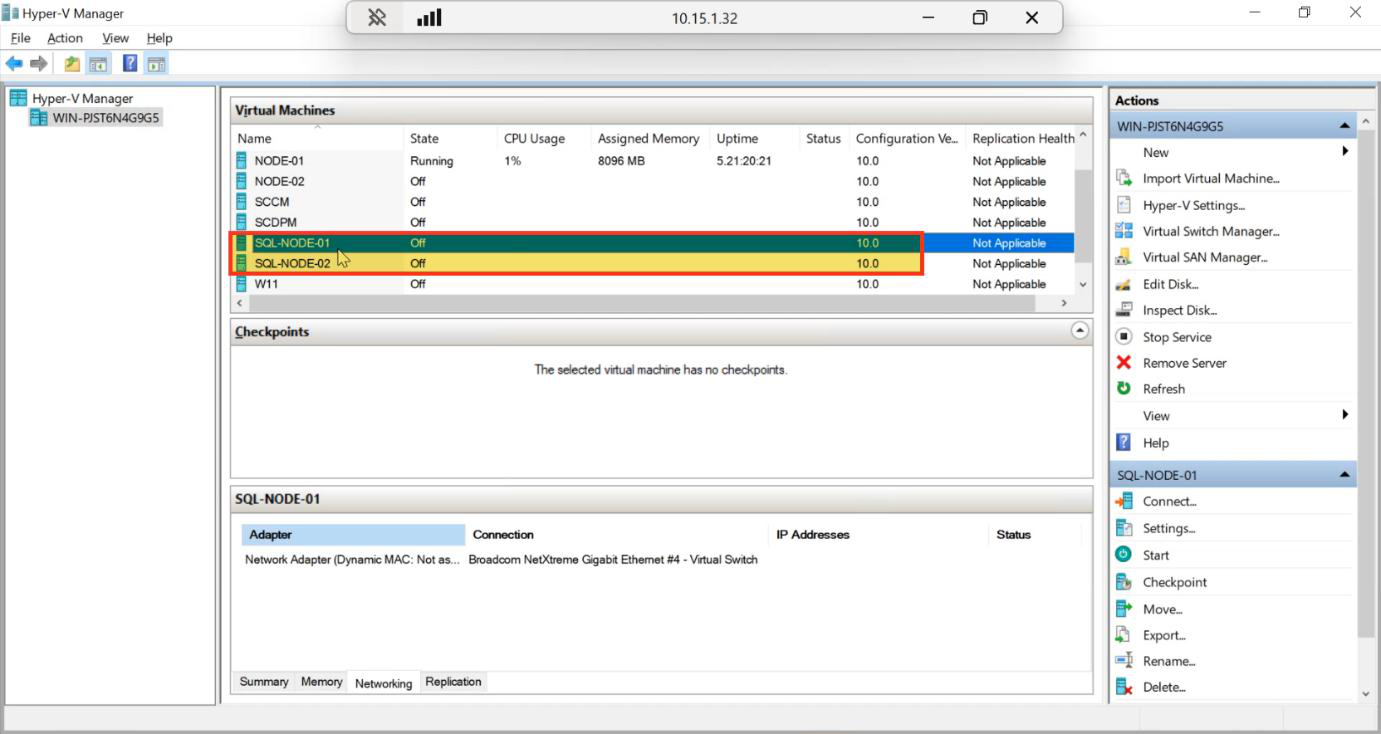Sort by Replication Health column header
The width and height of the screenshot is (1381, 734).
(1023, 139)
